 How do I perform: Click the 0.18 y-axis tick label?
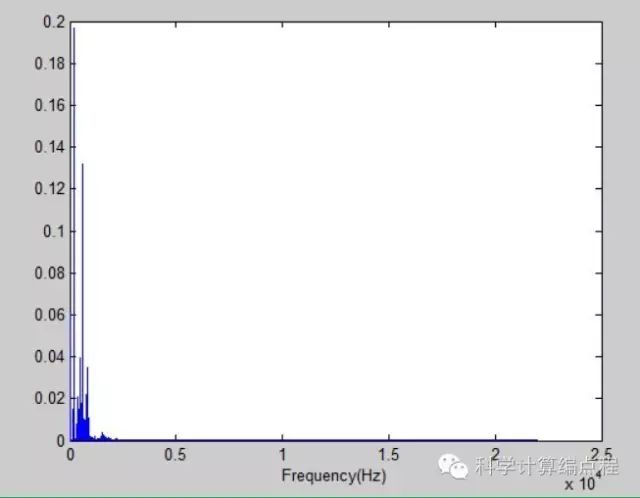[x=49, y=64]
